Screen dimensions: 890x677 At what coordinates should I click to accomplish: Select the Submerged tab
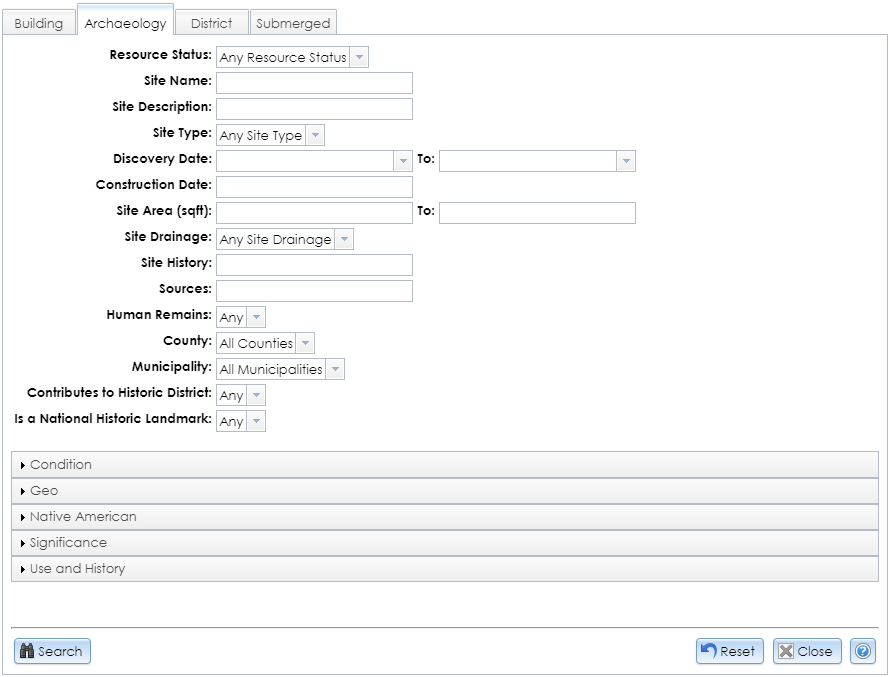pos(293,21)
